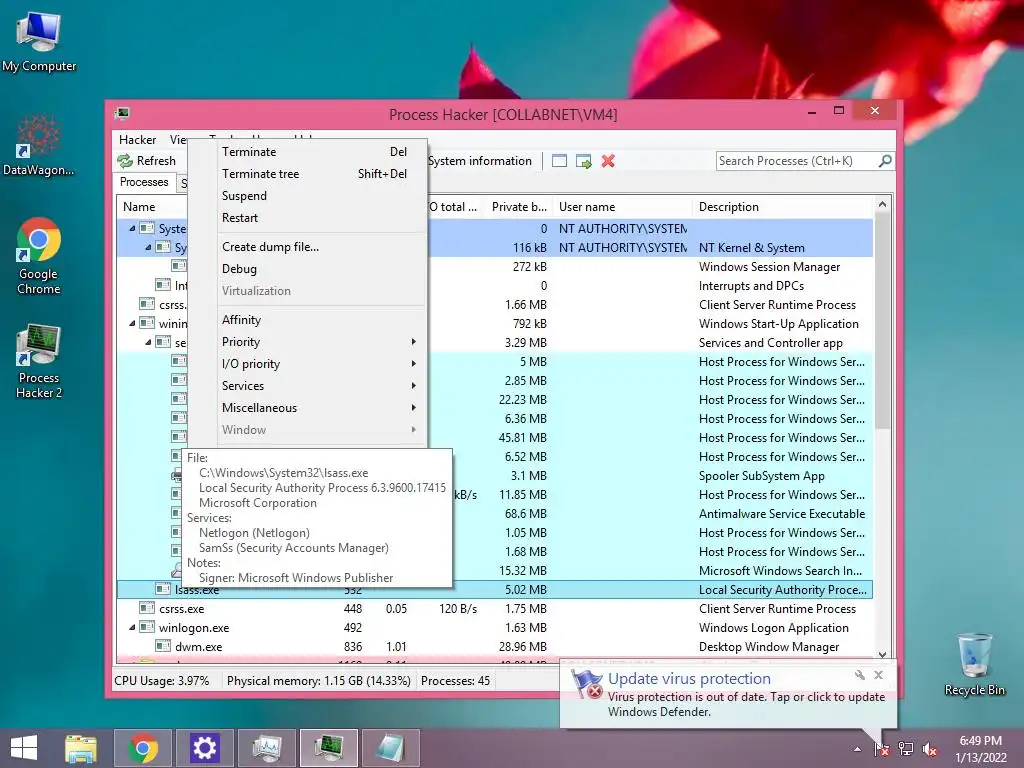The image size is (1024, 768).
Task: Open the Priority submenu
Action: pos(319,342)
